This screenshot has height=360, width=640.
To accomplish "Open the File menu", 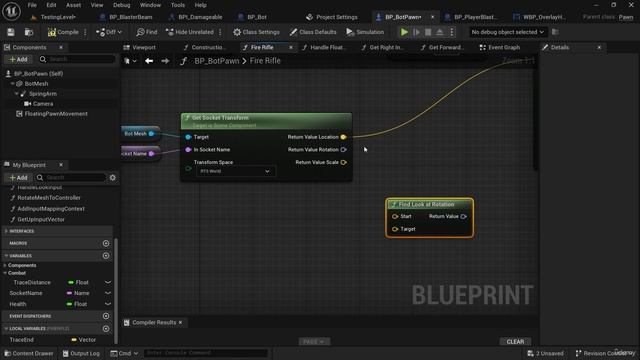I will (x=32, y=5).
